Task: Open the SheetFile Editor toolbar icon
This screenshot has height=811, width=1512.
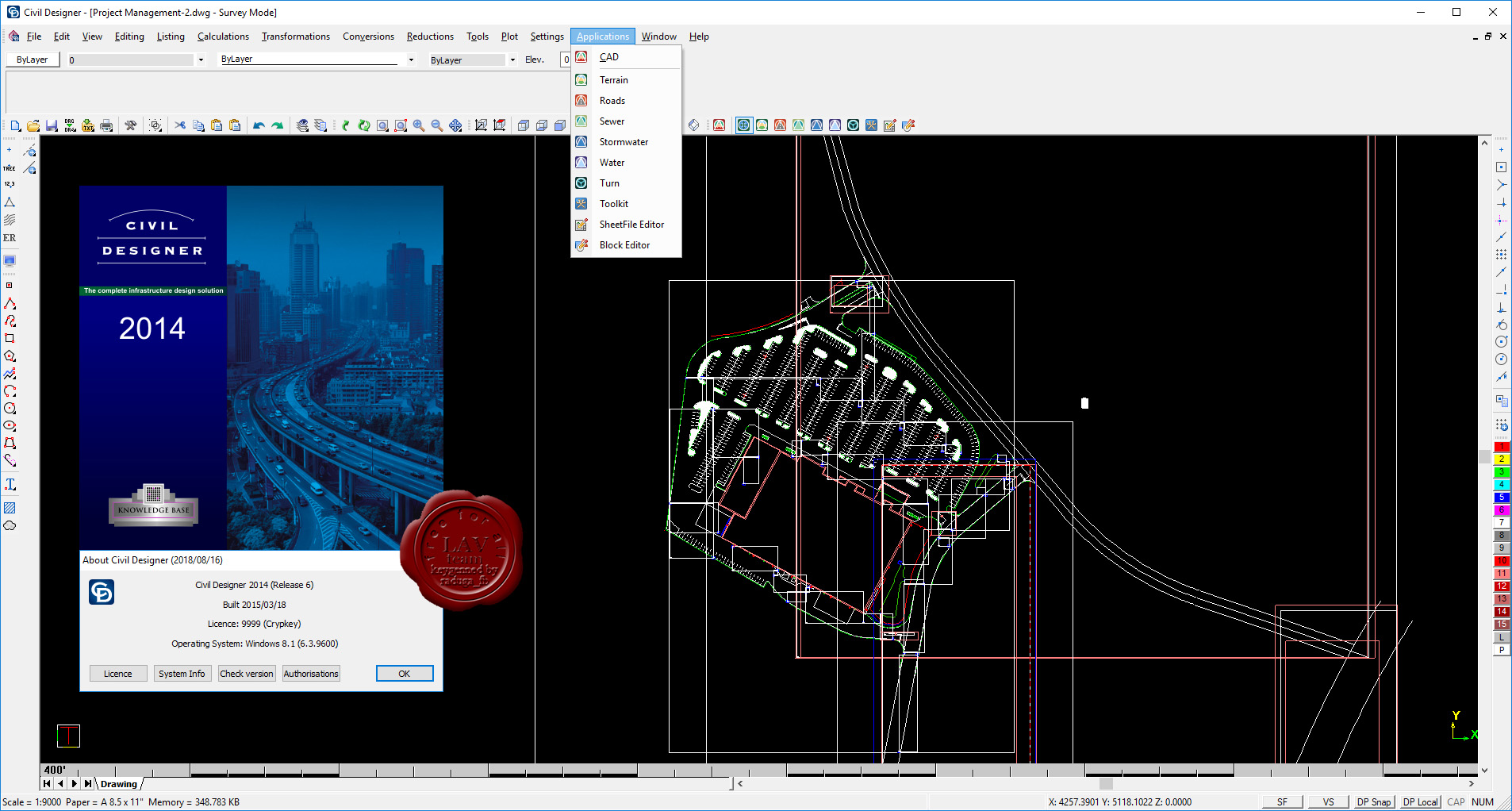Action: coord(890,125)
